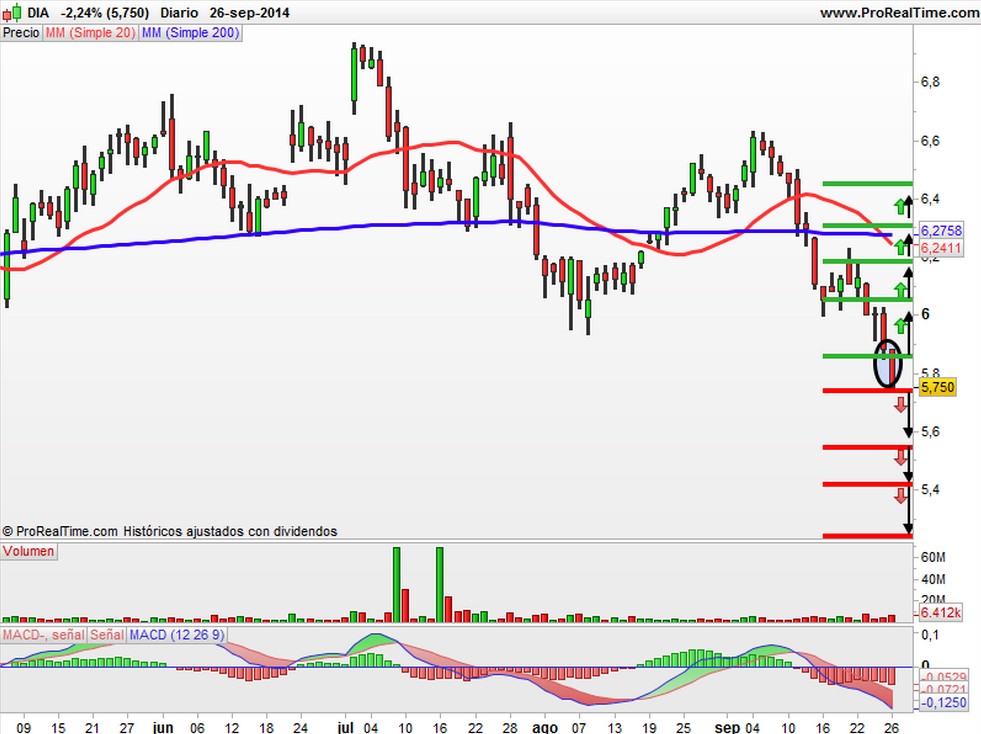
Task: Select the Precio label tab
Action: tap(21, 33)
